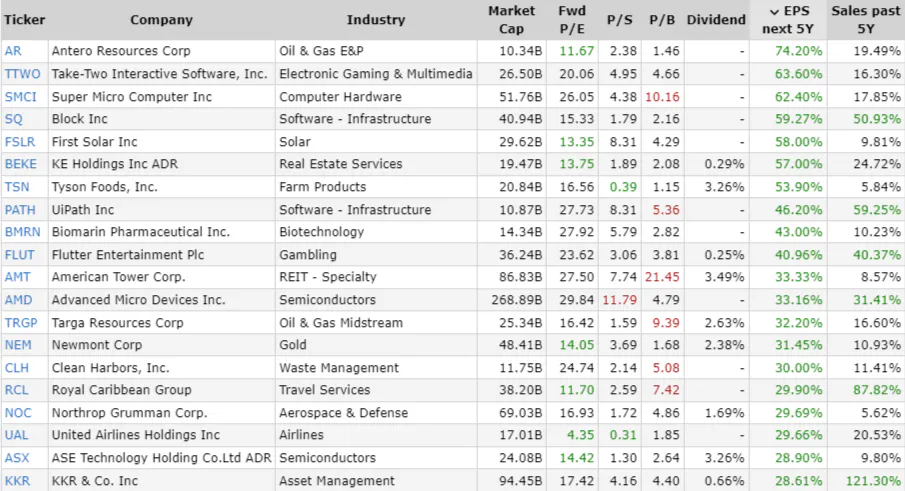Image resolution: width=905 pixels, height=491 pixels.
Task: Click the 21.45 P/B value
Action: (662, 277)
